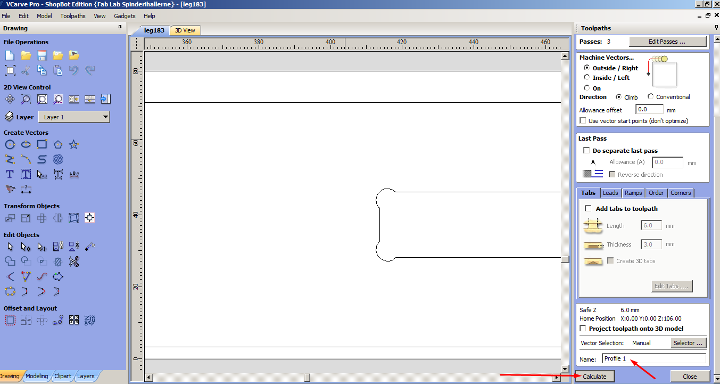Viewport: 720px width, 384px height.
Task: Draw Star vector tool
Action: click(x=74, y=145)
